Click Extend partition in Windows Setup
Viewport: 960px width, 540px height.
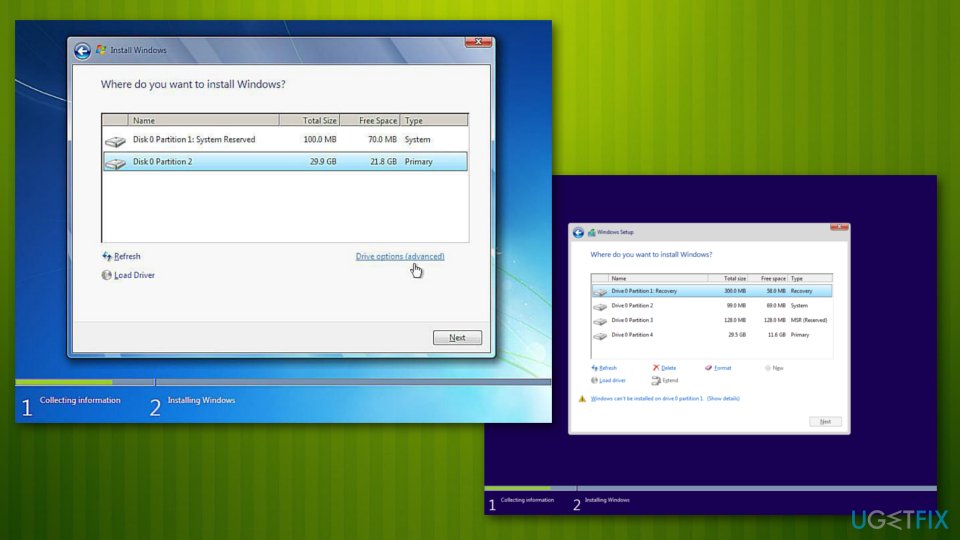(665, 380)
